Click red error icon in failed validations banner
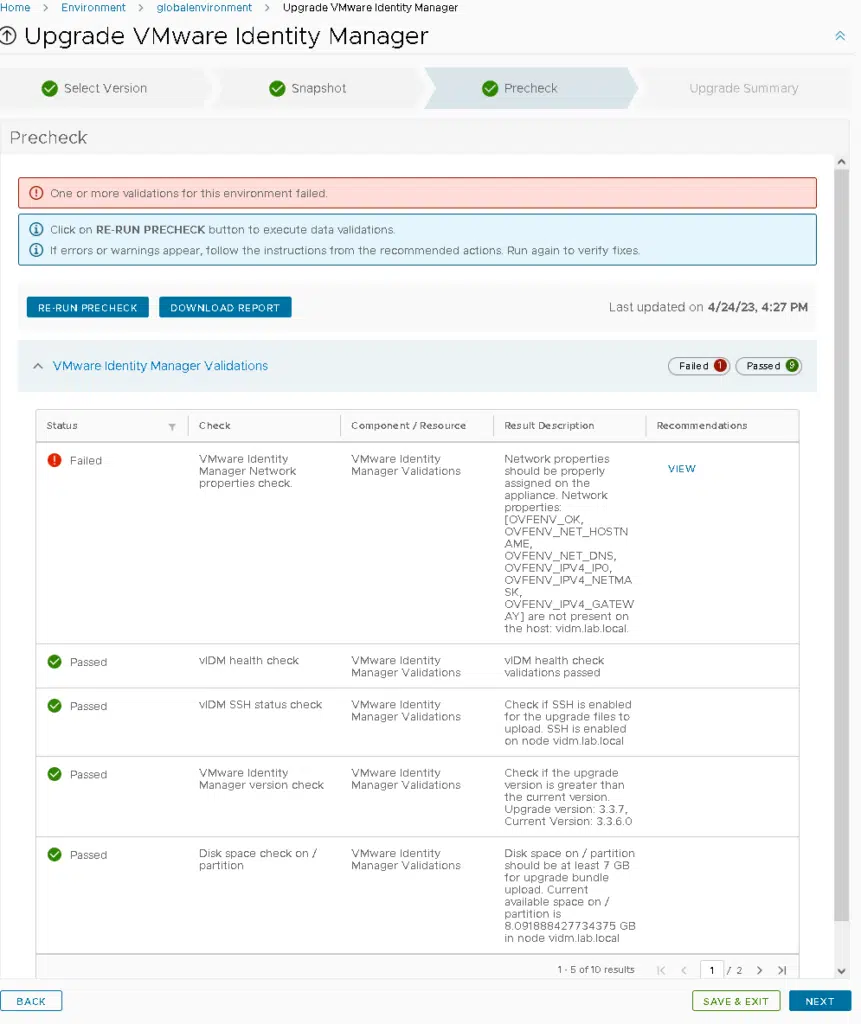The height and width of the screenshot is (1024, 861). (x=37, y=193)
